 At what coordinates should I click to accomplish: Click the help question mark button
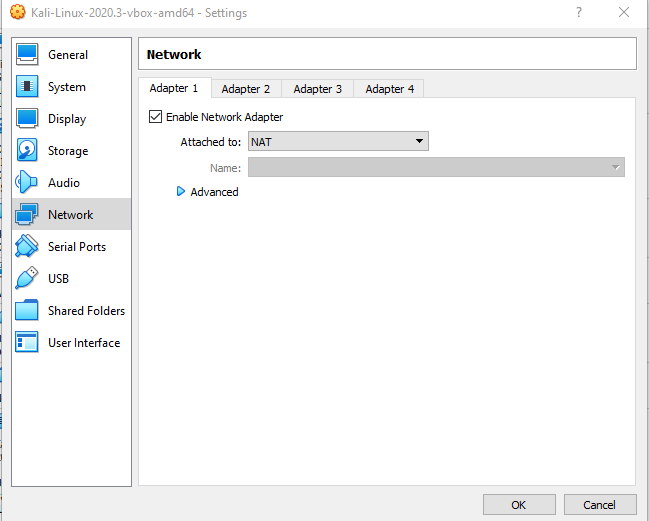pos(579,12)
